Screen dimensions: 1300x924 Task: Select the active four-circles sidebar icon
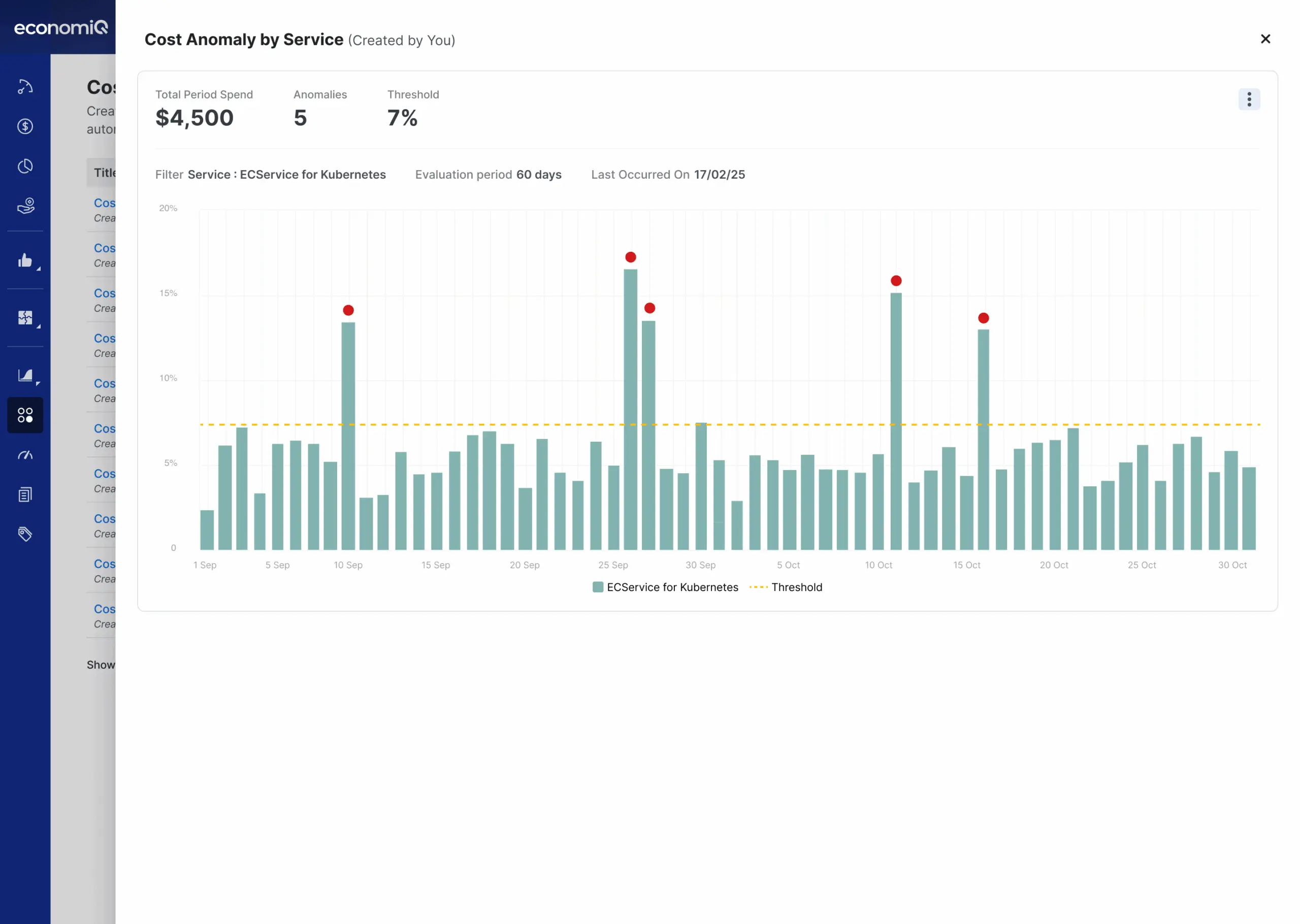click(x=25, y=415)
